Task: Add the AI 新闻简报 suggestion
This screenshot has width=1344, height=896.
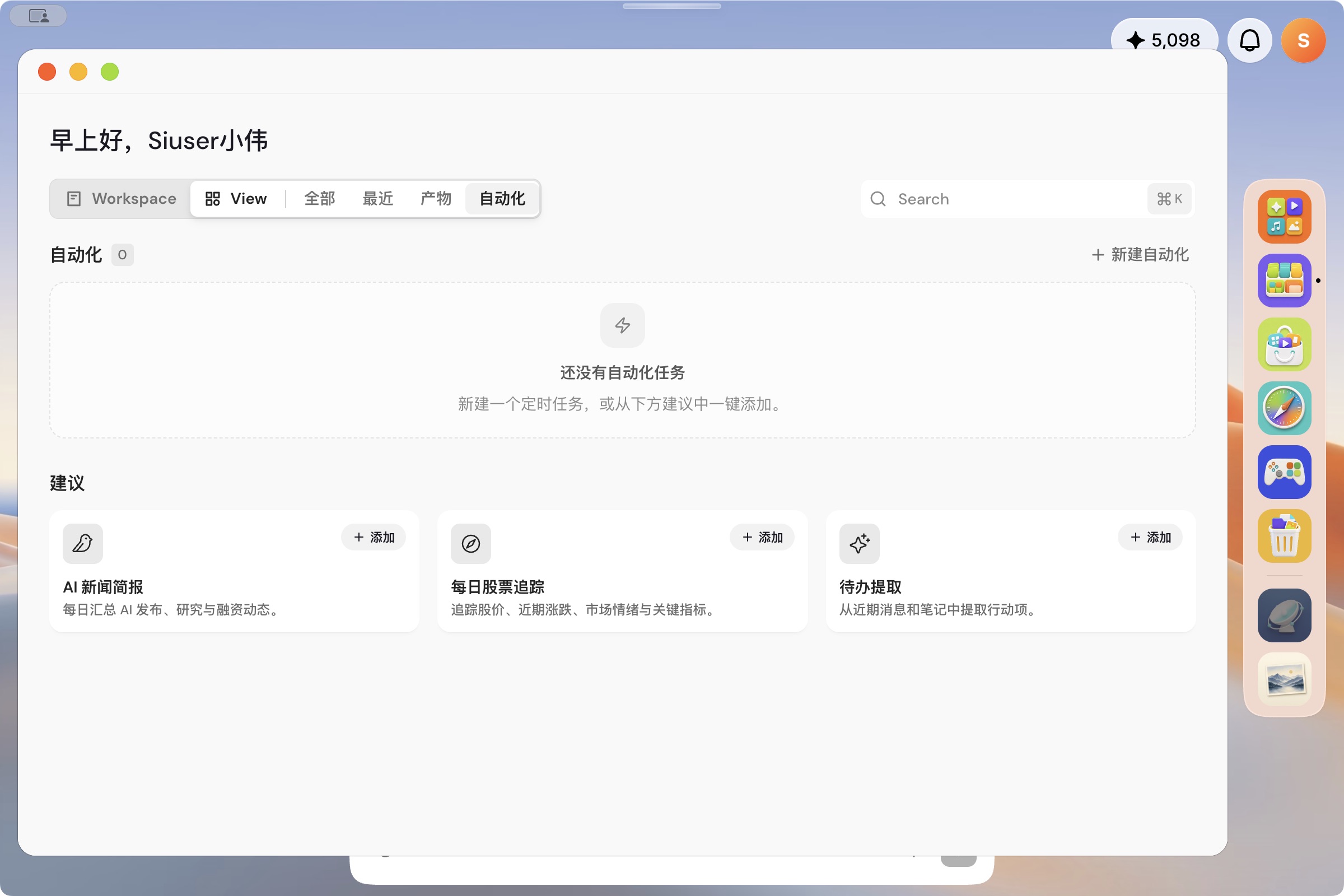Action: 374,537
